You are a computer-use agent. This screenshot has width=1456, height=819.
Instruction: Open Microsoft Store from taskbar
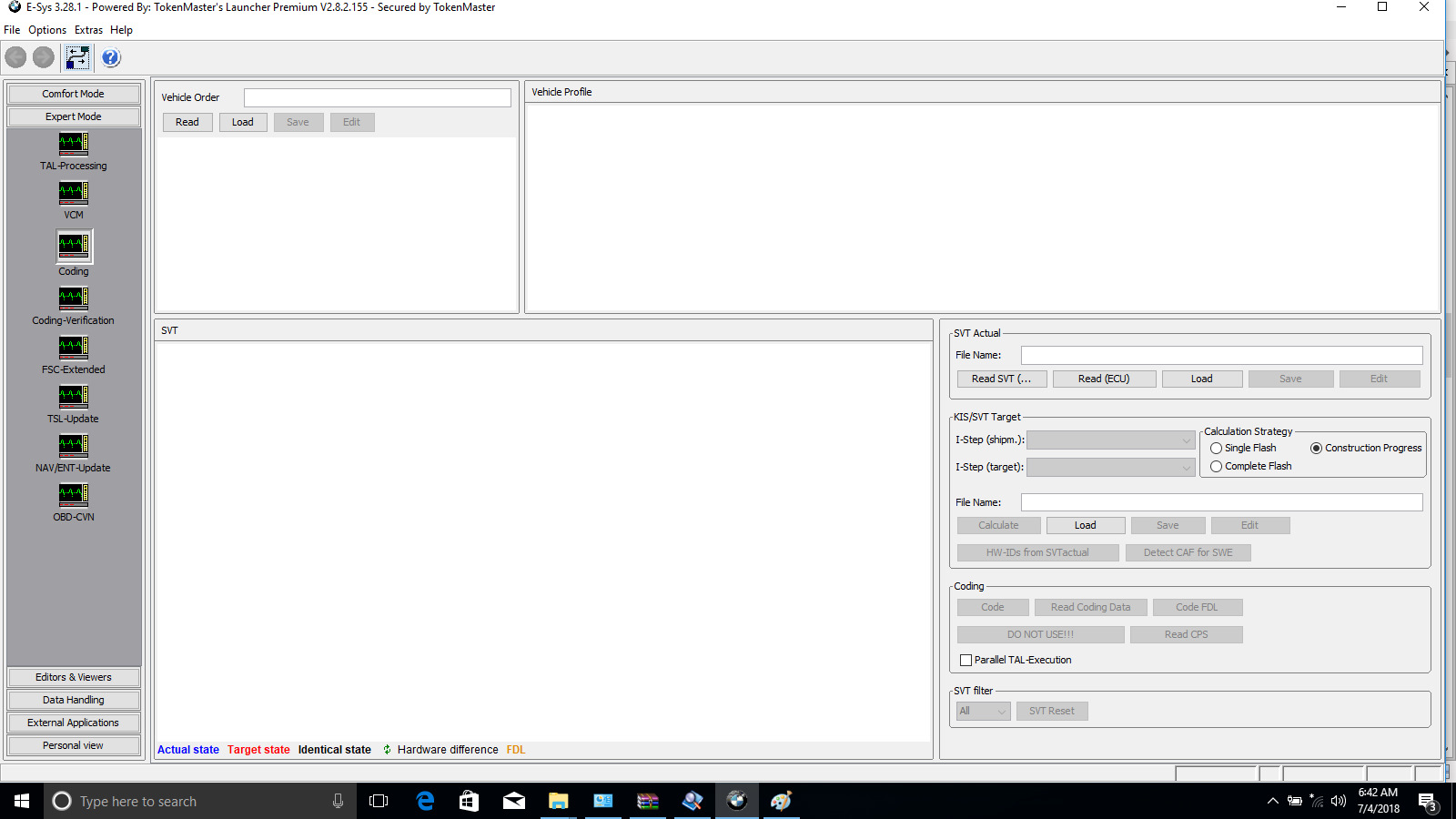[x=469, y=801]
